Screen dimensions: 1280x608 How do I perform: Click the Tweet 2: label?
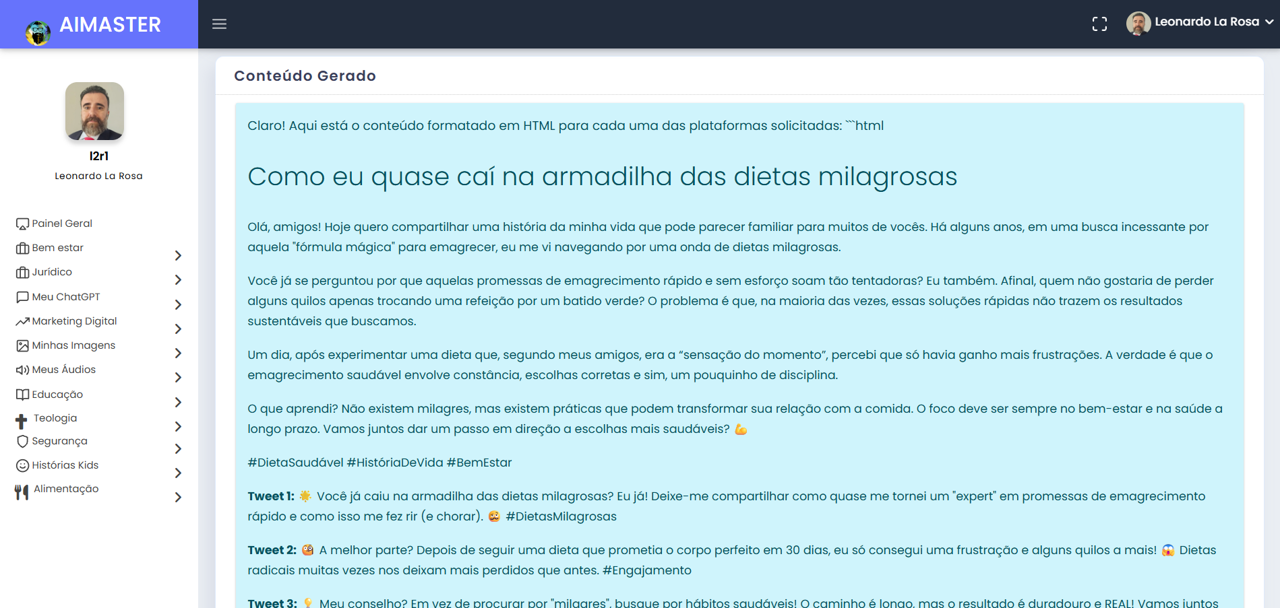coord(272,550)
